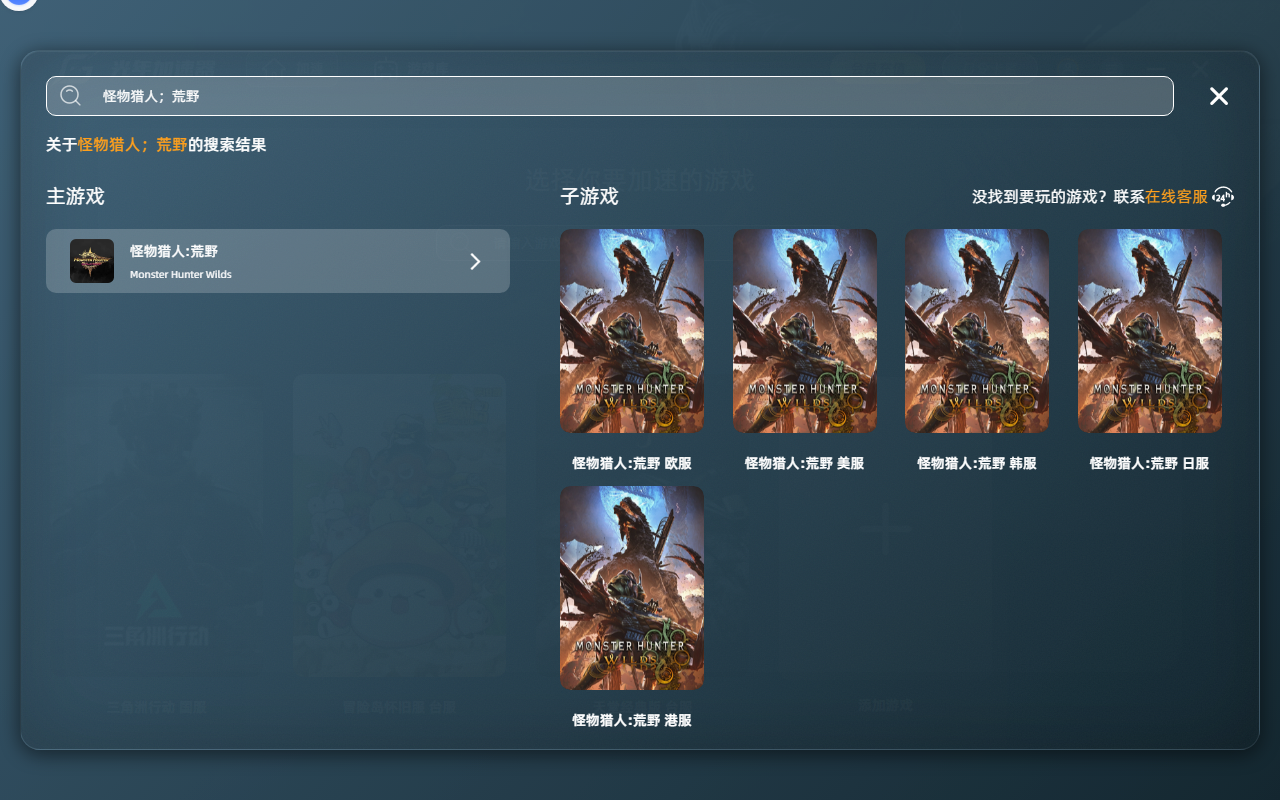Select 怪物猎人:荒野 韩服 cover thumbnail

click(x=977, y=331)
